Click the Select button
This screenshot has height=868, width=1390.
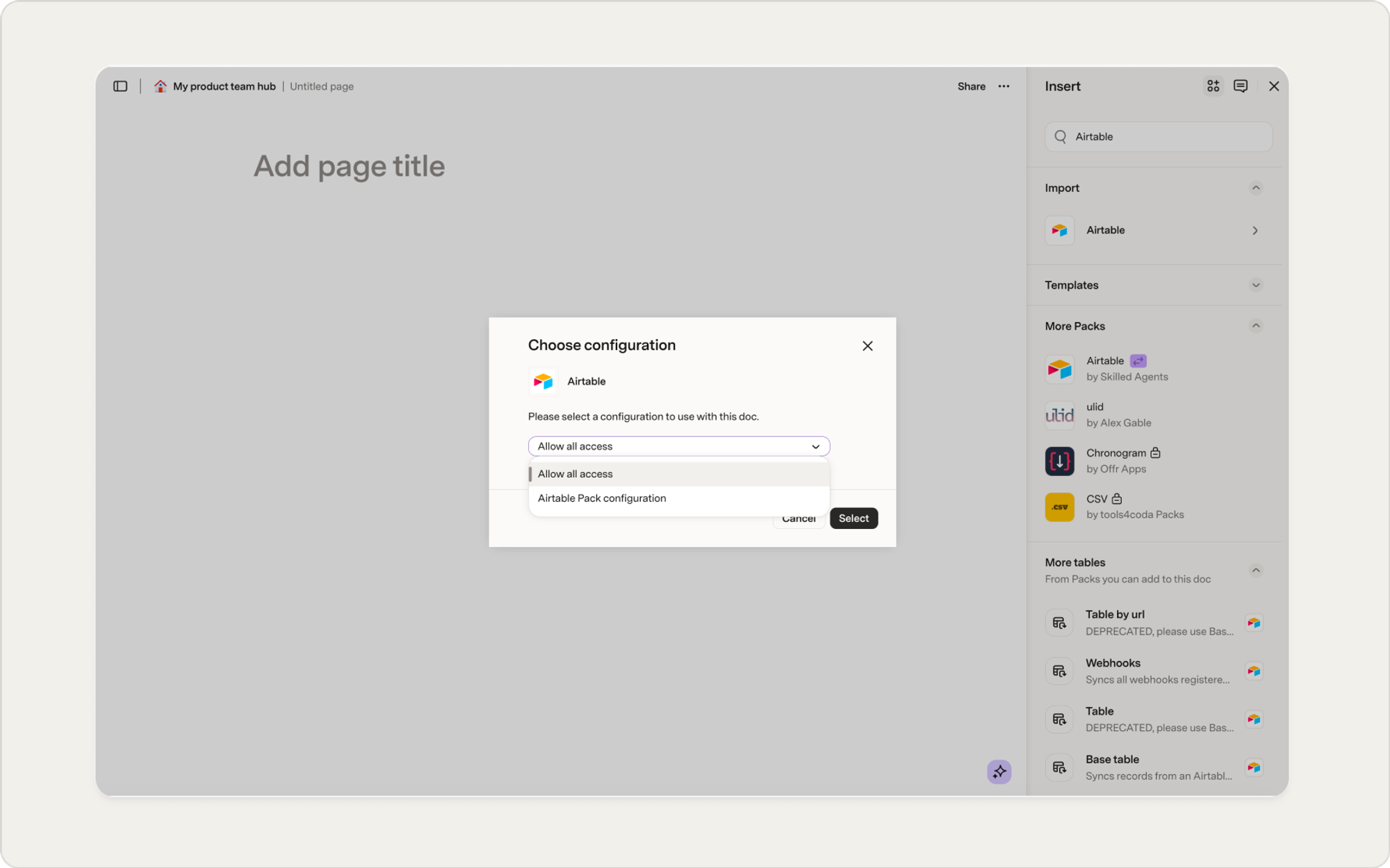pos(853,518)
